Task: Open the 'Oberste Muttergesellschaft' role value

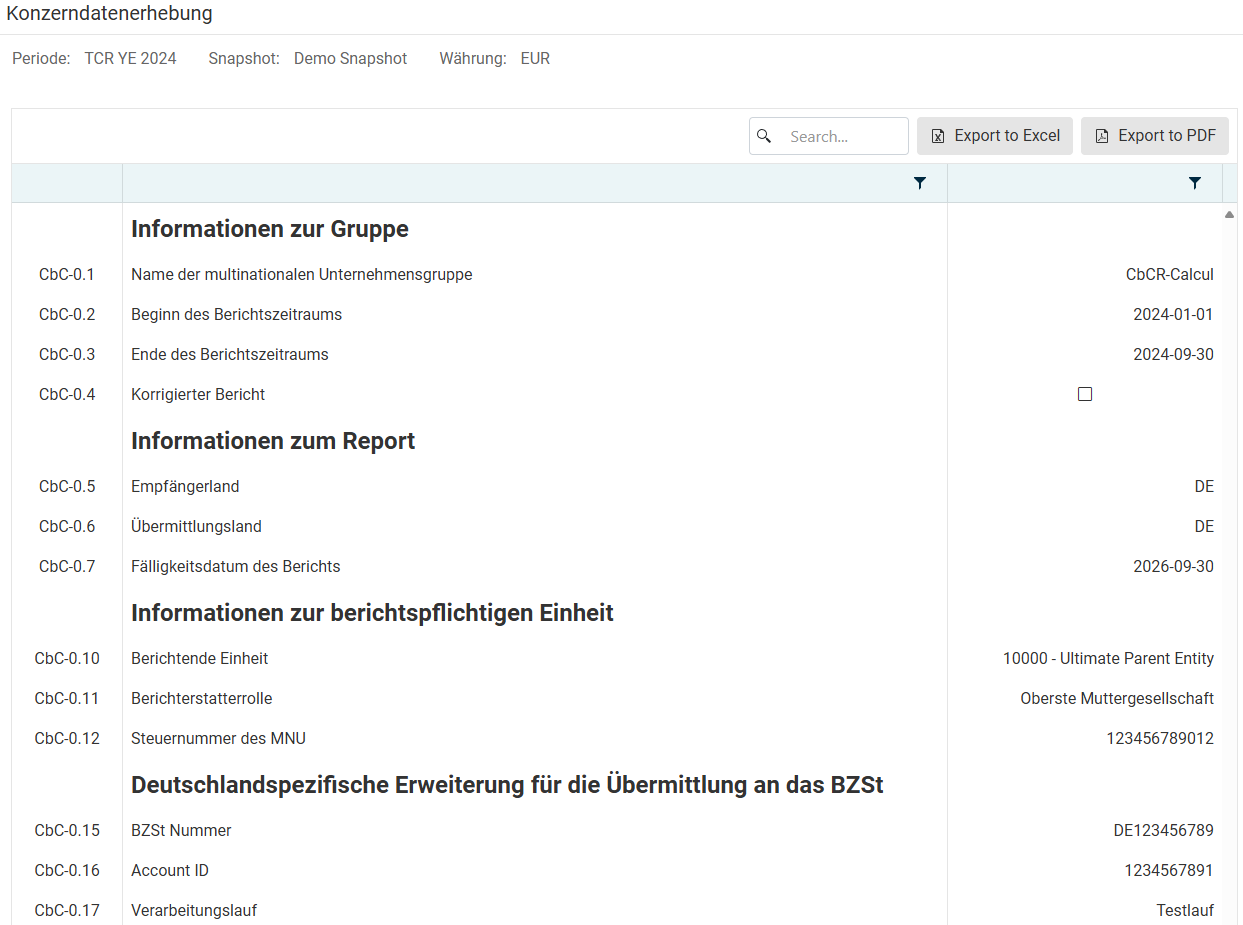Action: point(1116,698)
